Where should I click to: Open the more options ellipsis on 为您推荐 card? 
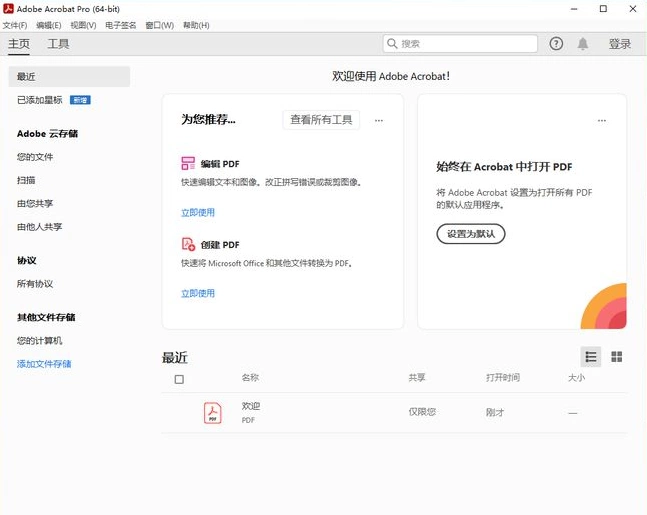379,120
